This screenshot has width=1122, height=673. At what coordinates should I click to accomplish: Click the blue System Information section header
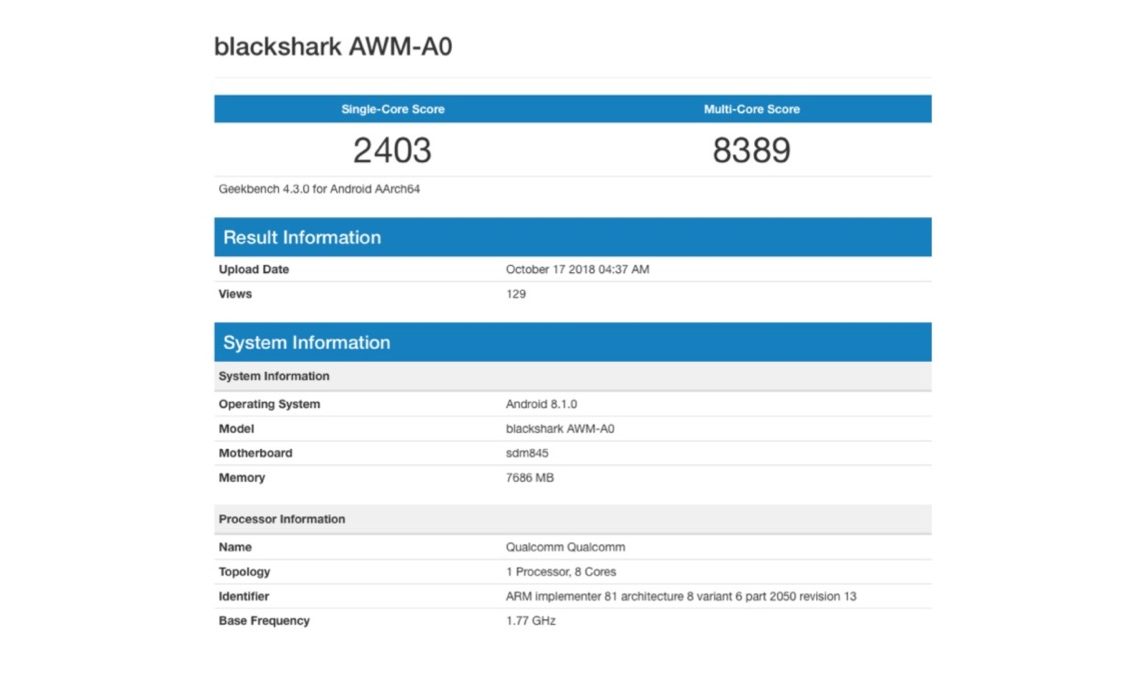pyautogui.click(x=306, y=342)
